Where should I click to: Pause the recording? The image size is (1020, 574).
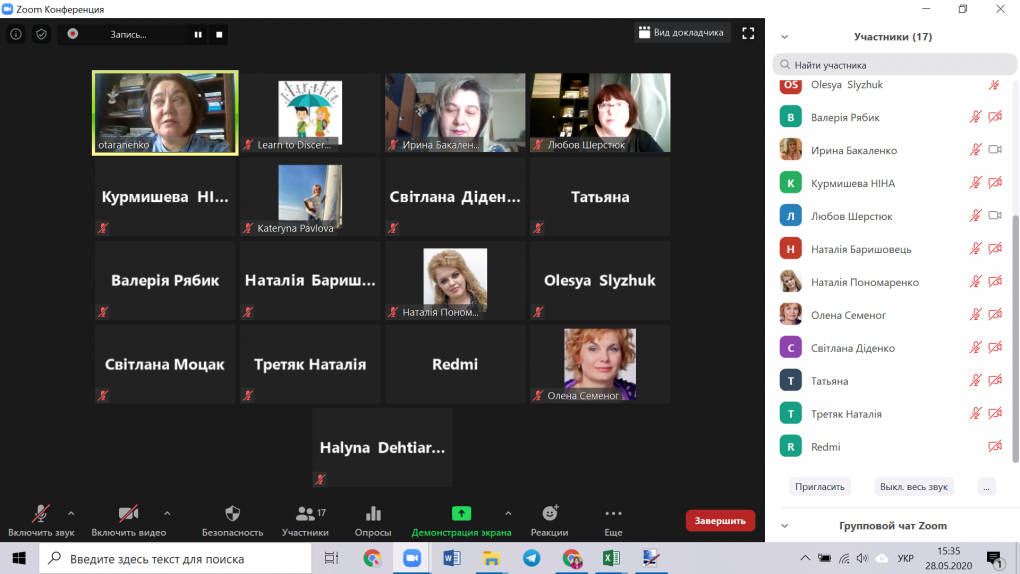coord(198,34)
